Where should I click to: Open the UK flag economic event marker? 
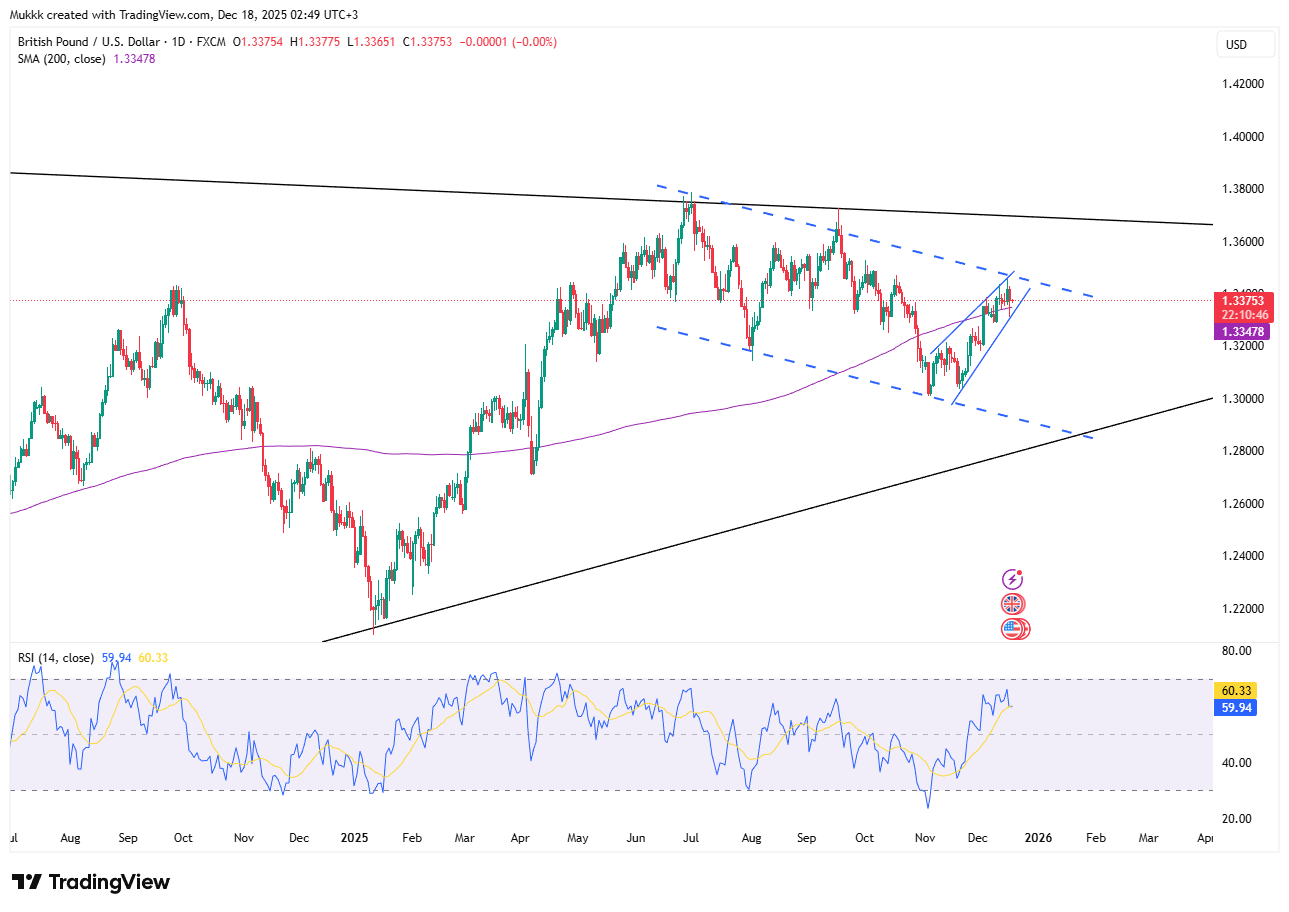tap(1013, 604)
